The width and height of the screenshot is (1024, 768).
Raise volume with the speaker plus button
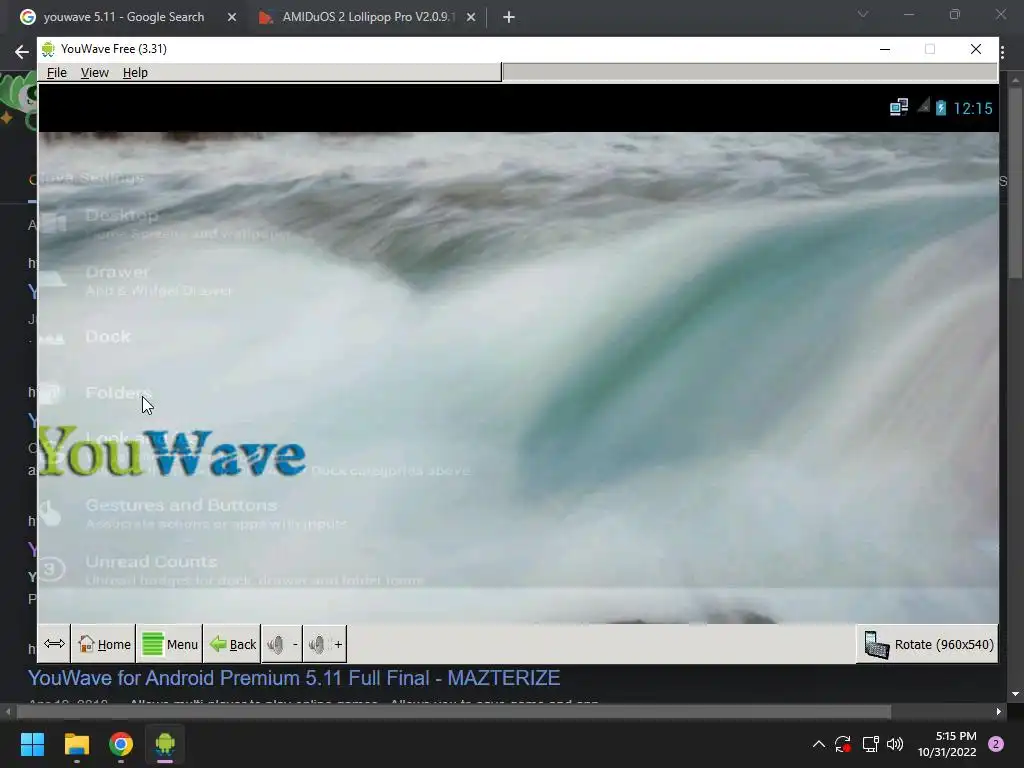(x=325, y=644)
